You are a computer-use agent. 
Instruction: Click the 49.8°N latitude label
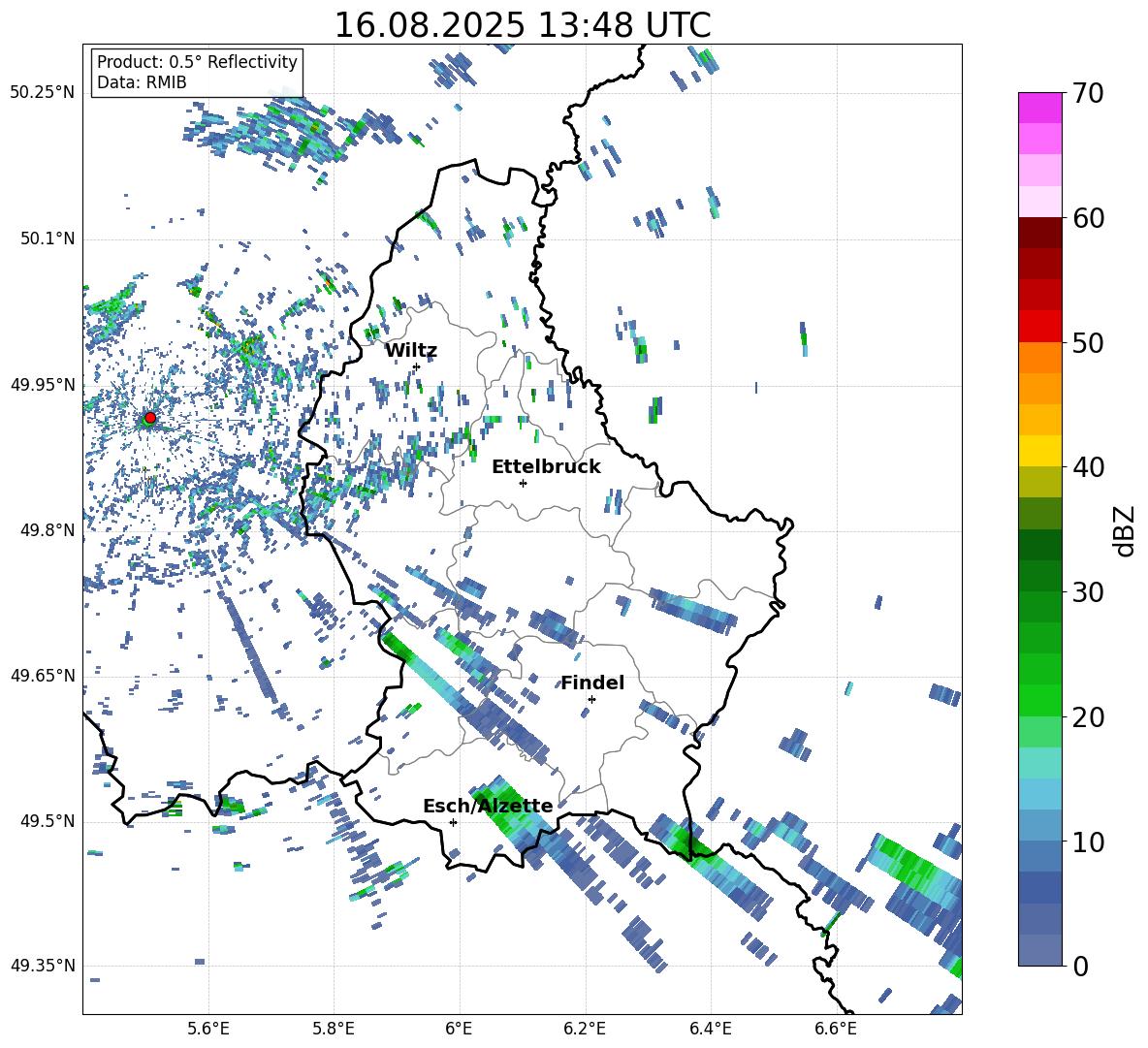(47, 530)
